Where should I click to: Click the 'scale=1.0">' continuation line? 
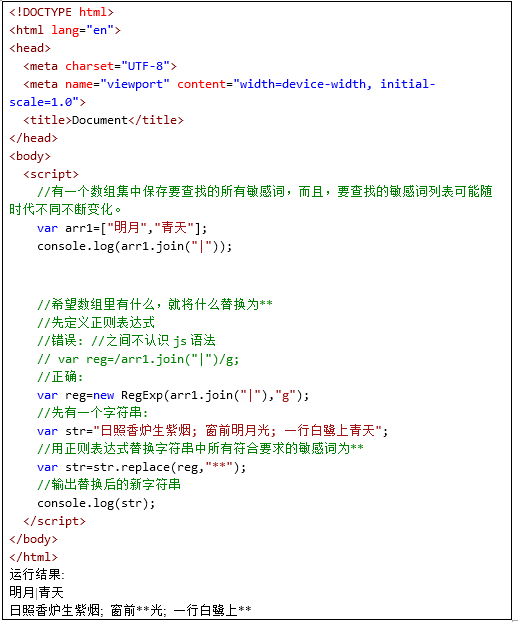point(48,102)
